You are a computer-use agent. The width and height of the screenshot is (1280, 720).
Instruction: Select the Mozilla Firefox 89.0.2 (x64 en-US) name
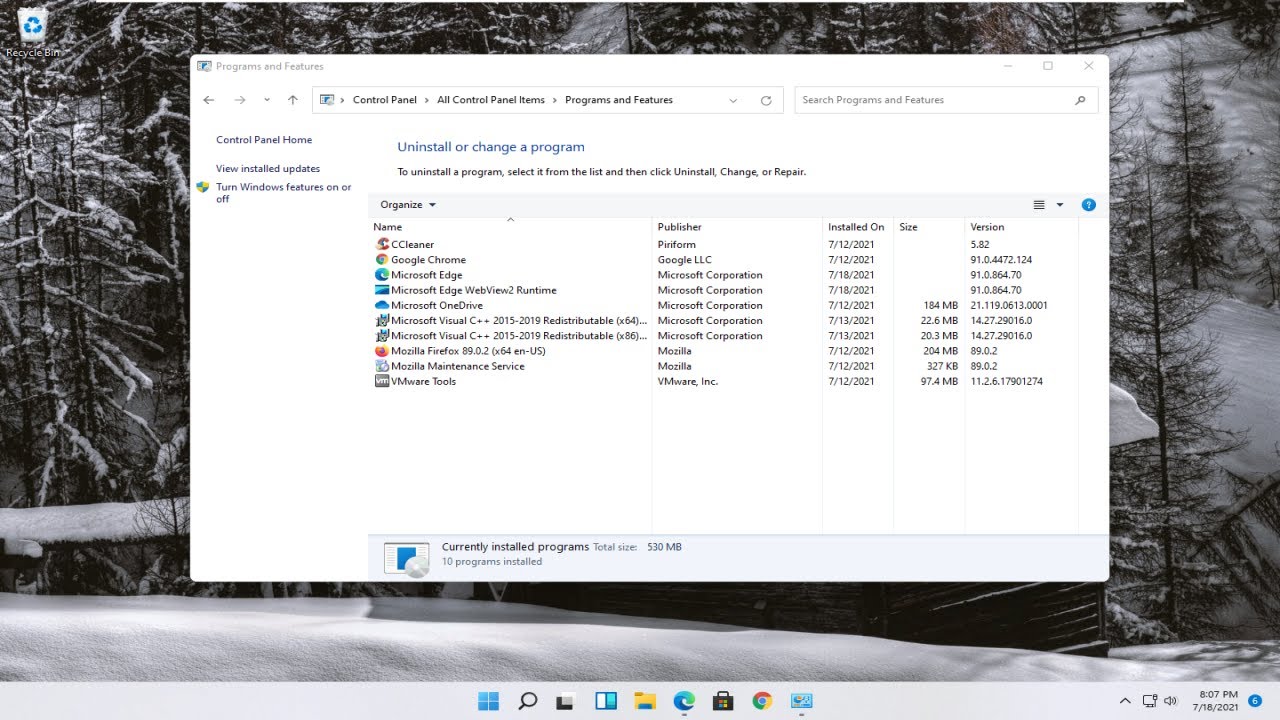(x=468, y=351)
